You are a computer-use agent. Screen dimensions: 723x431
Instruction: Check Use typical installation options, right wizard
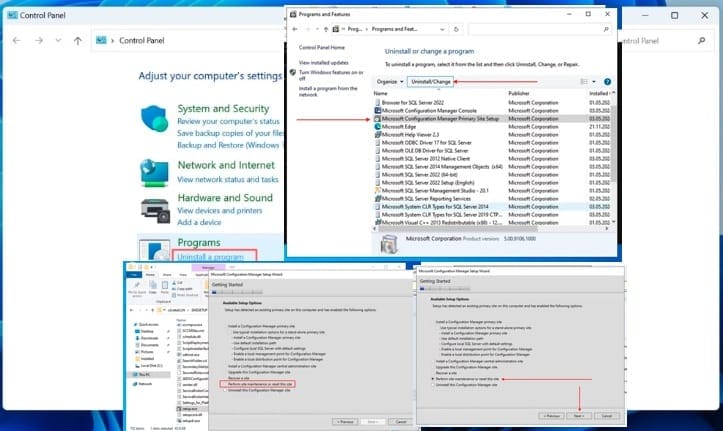pos(438,328)
